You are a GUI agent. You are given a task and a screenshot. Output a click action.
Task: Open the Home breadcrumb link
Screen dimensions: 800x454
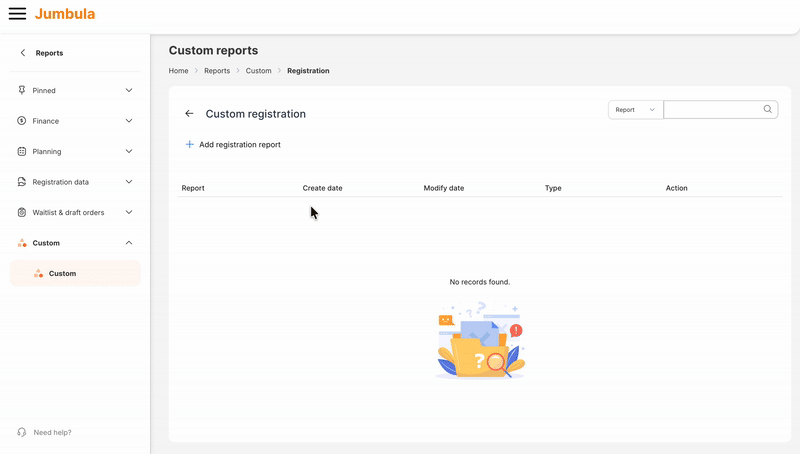[178, 71]
